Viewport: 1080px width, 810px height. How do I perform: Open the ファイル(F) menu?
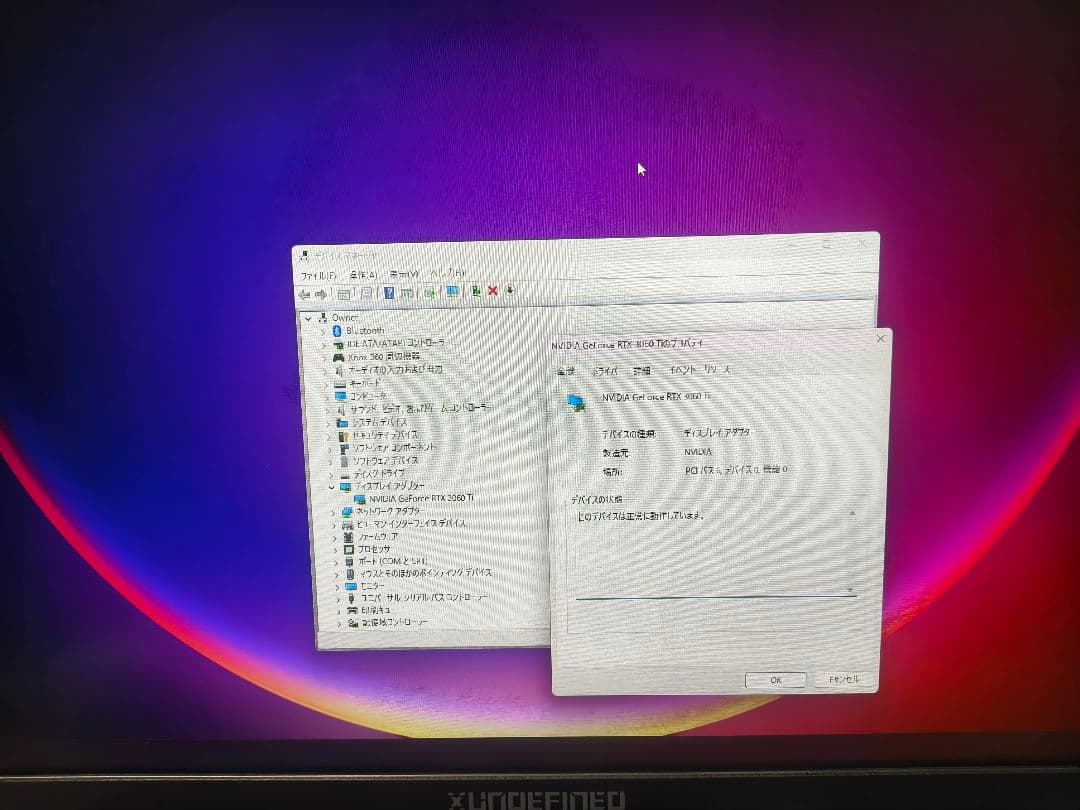point(318,276)
